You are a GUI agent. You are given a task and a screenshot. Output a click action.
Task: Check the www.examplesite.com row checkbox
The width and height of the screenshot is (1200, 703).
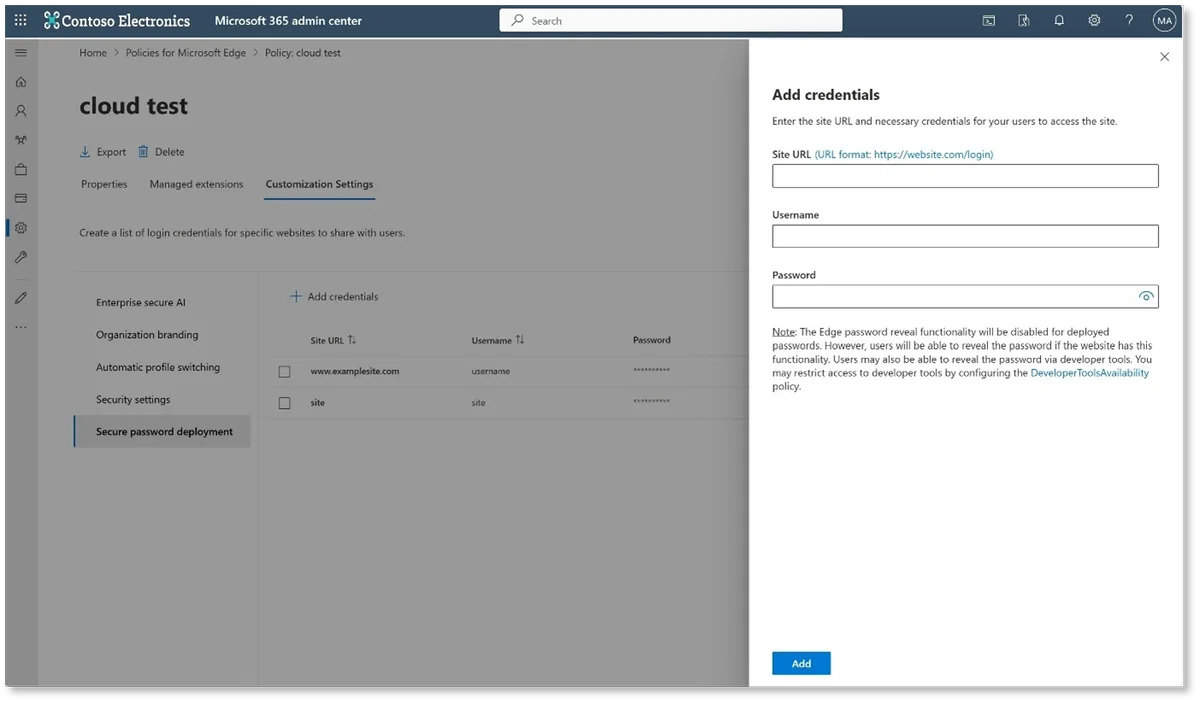point(284,371)
